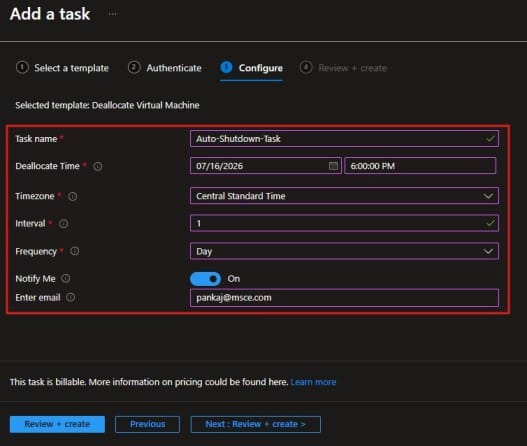Viewport: 527px width, 446px height.
Task: Show info tooltip for Notify Me
Action: [66, 278]
